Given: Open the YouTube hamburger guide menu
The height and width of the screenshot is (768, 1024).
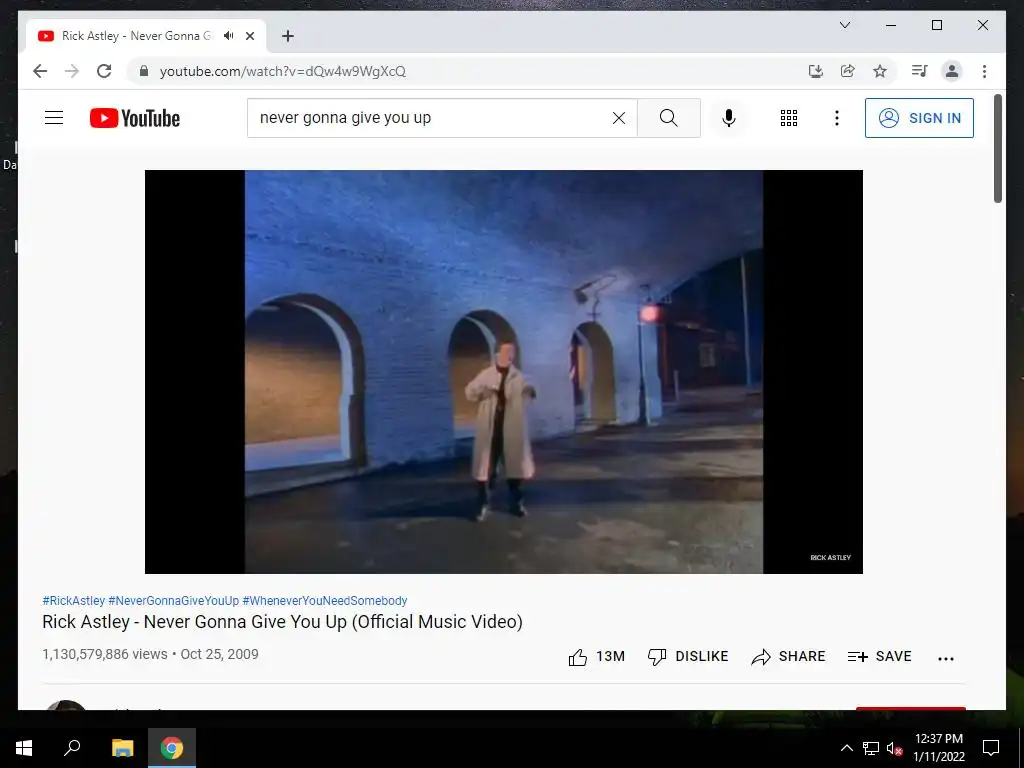Looking at the screenshot, I should [x=54, y=118].
